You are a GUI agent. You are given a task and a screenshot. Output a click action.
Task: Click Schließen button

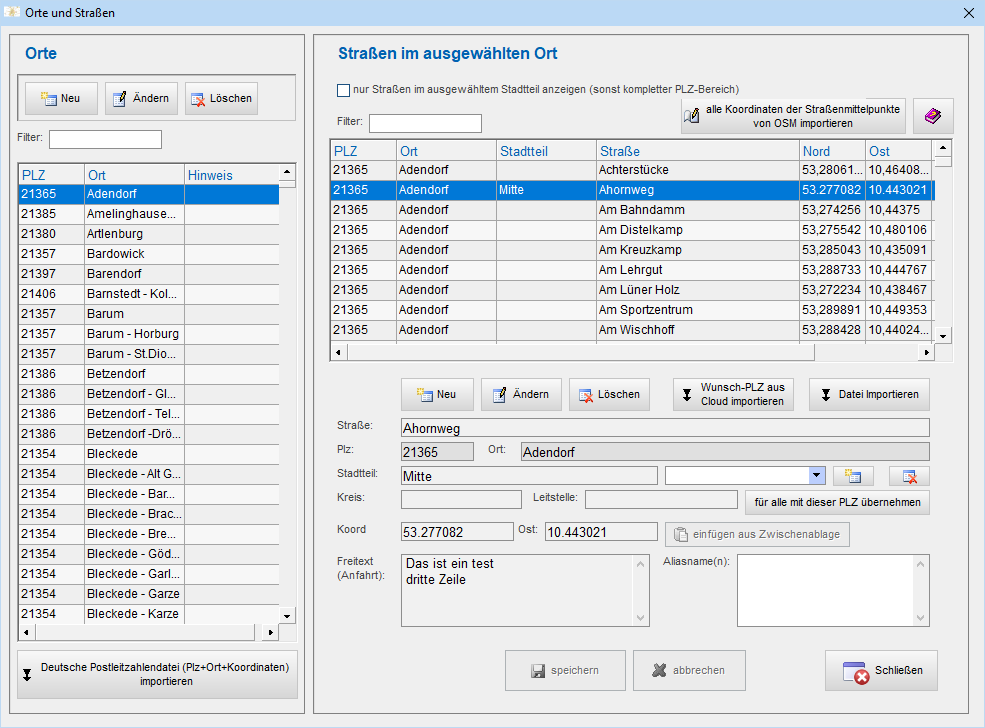pos(881,670)
